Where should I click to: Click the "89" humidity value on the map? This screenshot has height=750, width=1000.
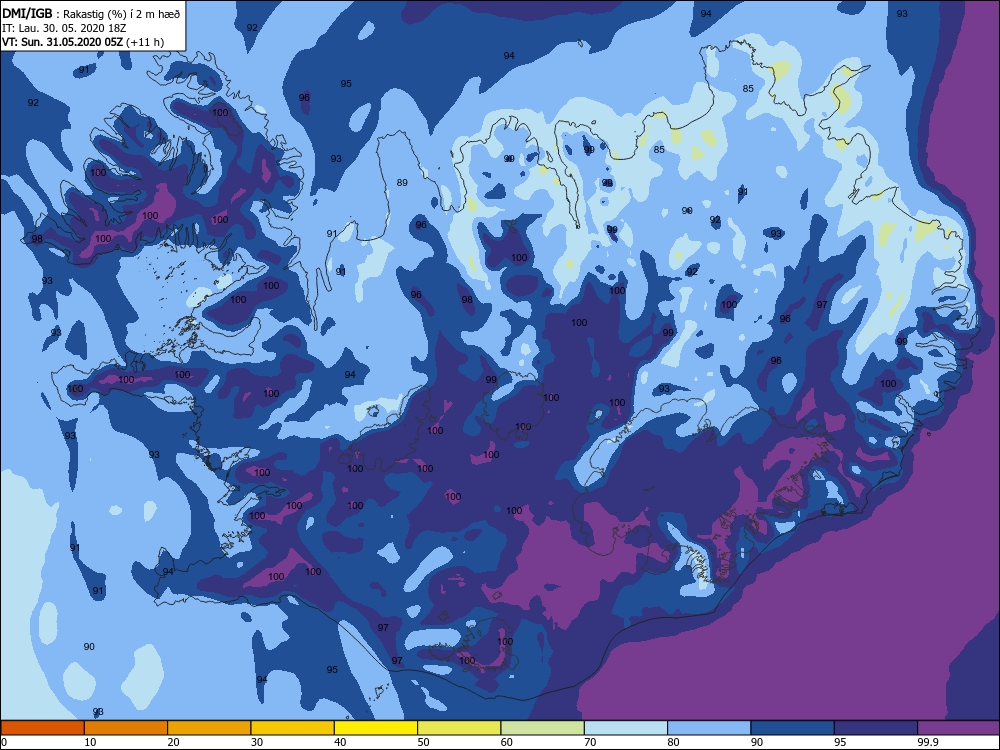[402, 182]
